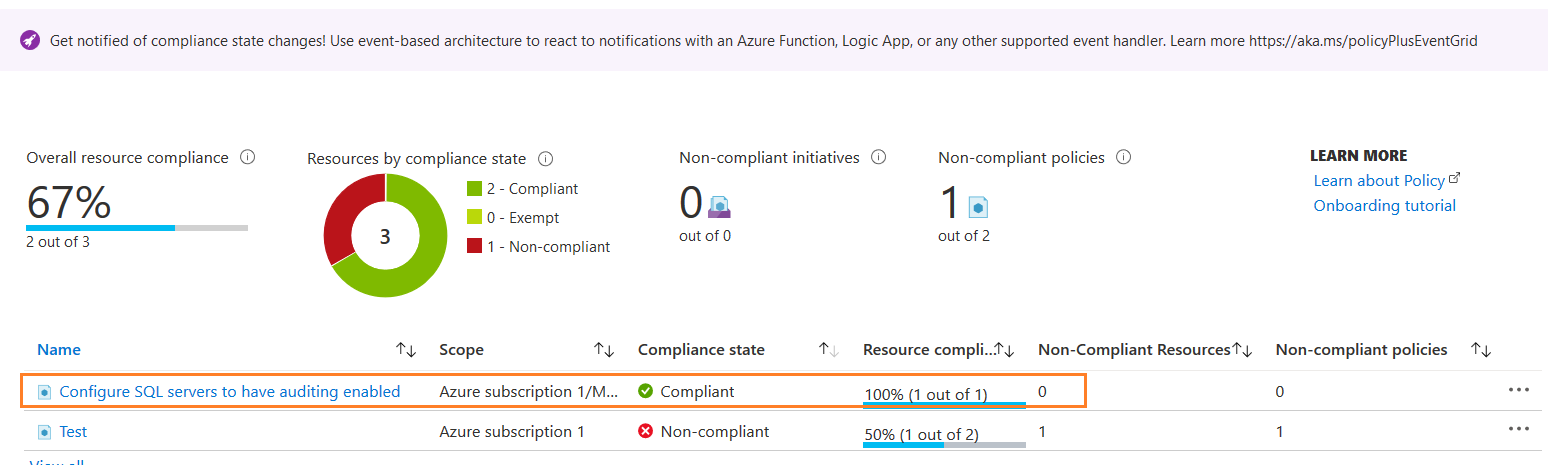Sort by Compliance state column arrows

click(829, 350)
